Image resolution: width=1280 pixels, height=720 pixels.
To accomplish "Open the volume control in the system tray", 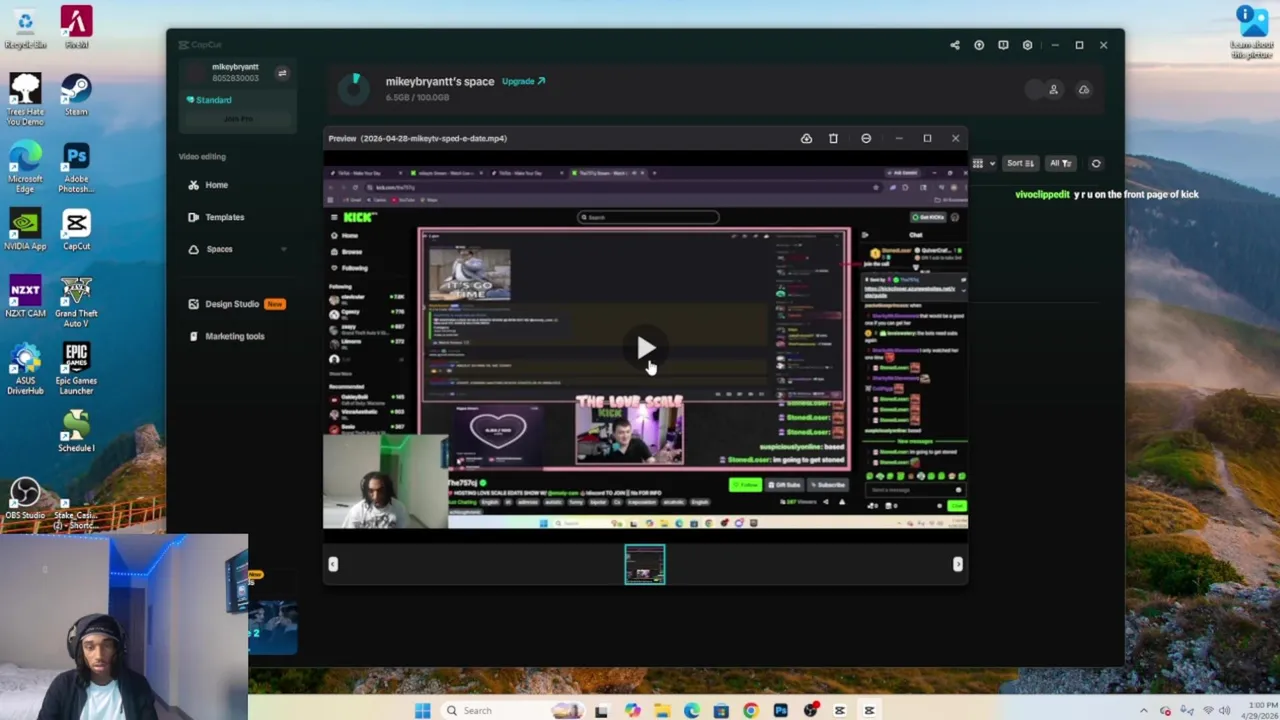I will pos(1225,711).
